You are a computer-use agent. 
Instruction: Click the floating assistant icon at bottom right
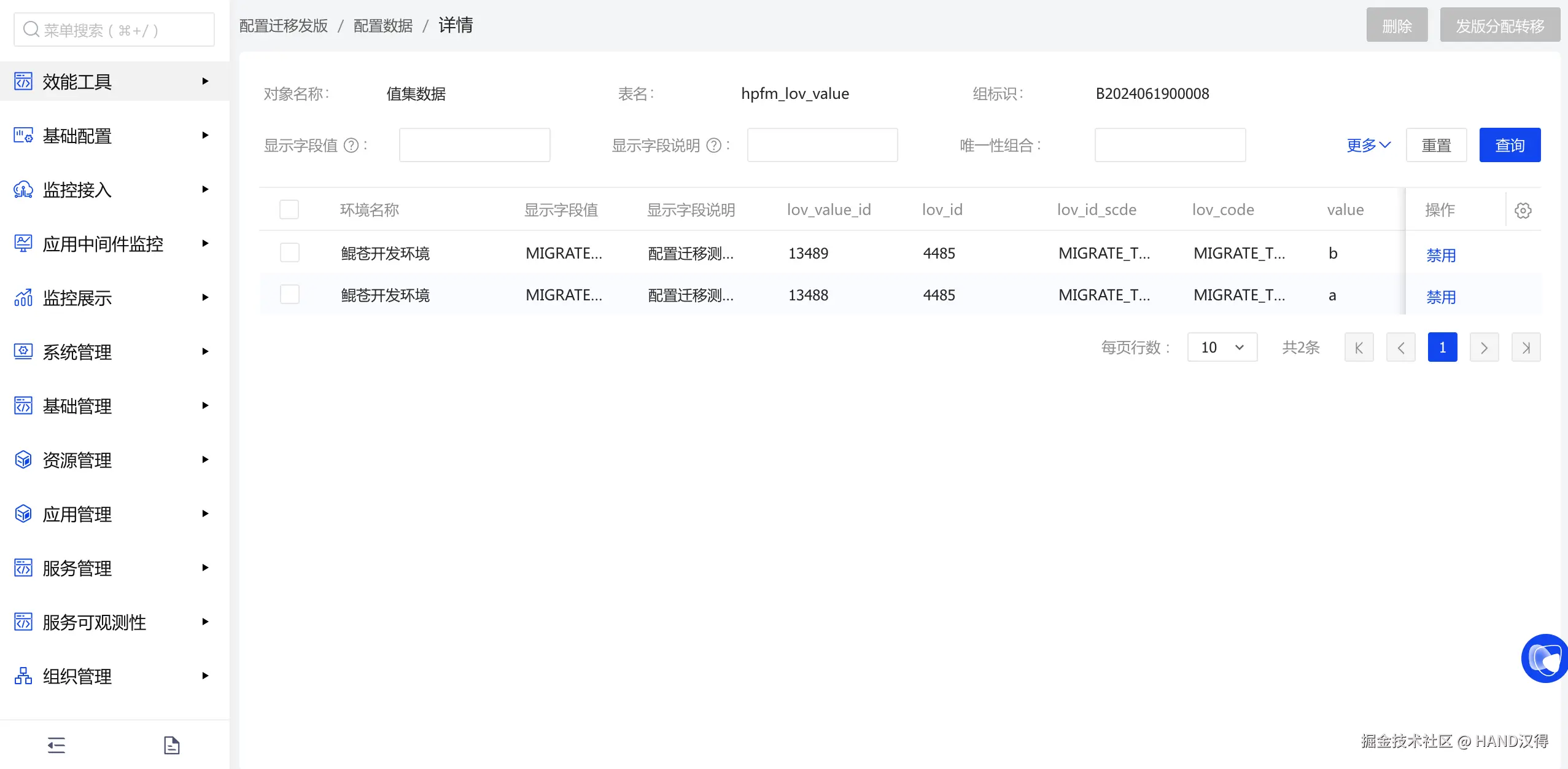[x=1545, y=658]
